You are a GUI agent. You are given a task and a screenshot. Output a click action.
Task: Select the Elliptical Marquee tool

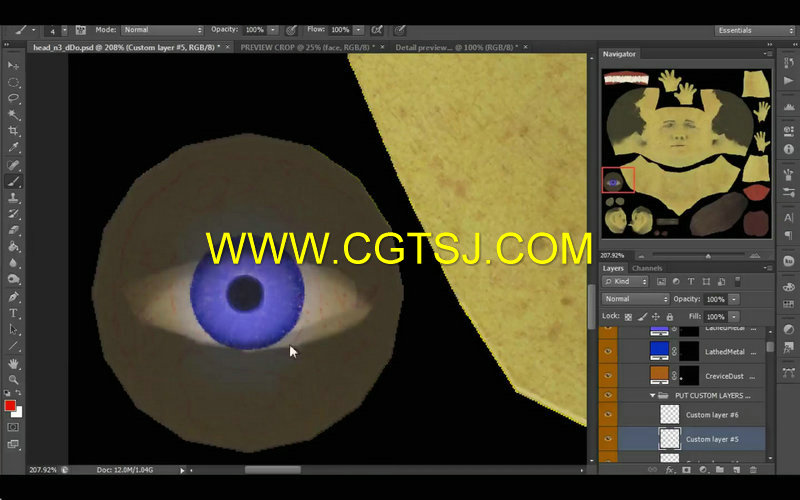coord(13,82)
